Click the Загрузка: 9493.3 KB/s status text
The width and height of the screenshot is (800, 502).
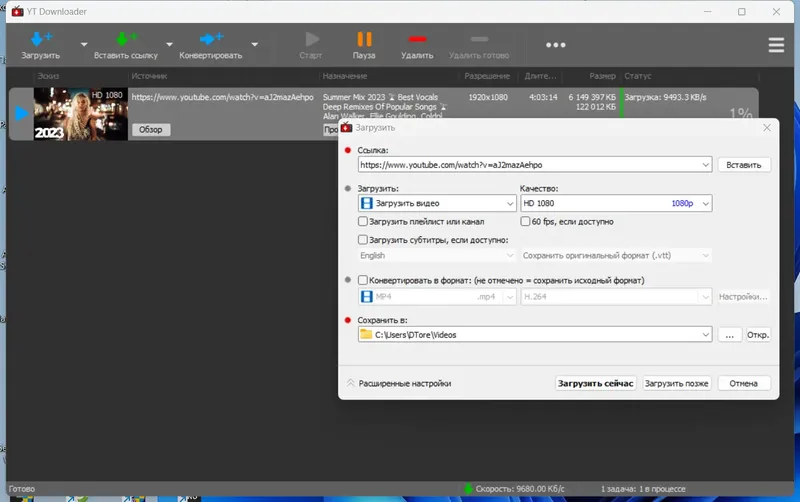[x=665, y=97]
